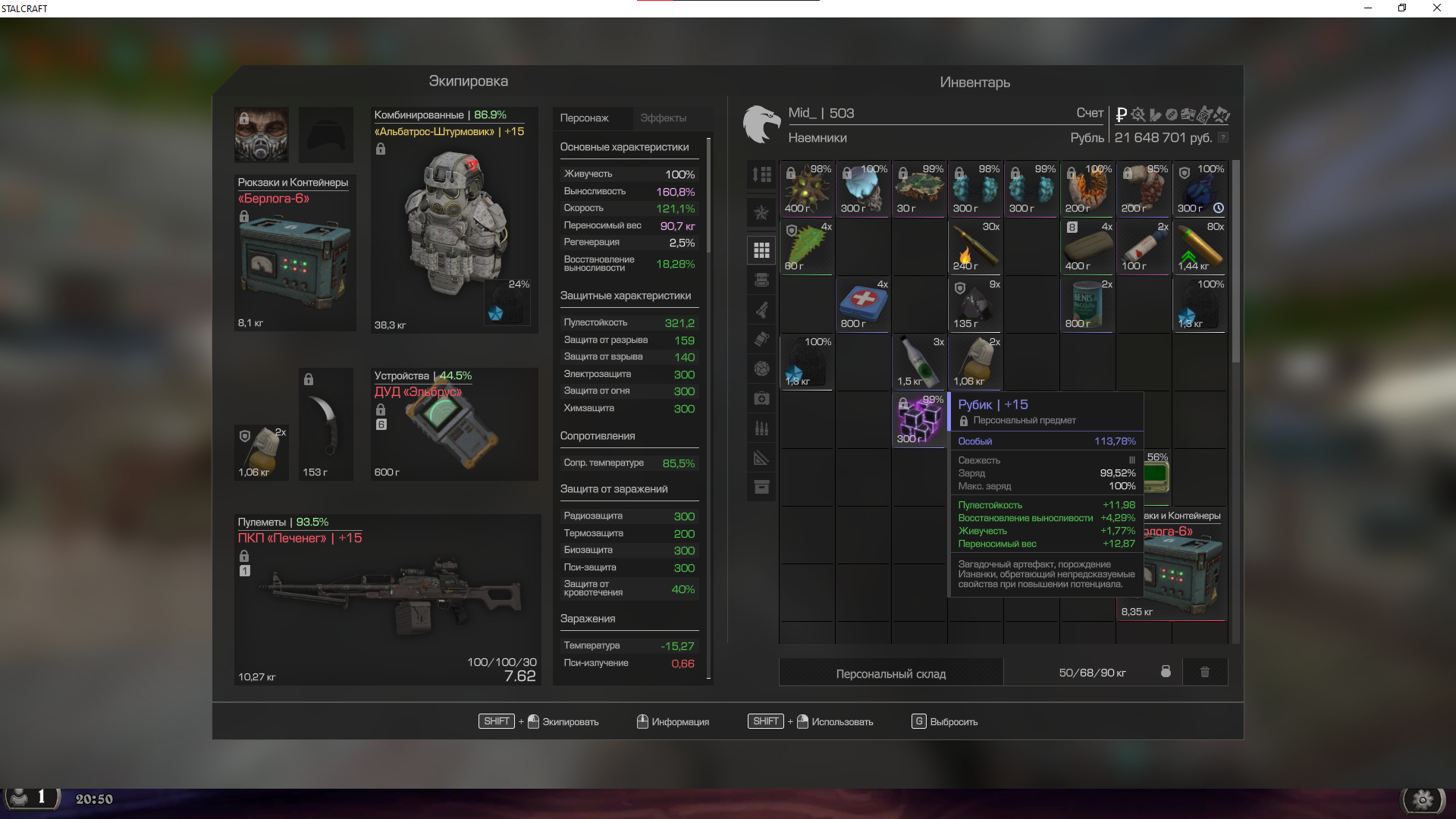Filter inventory by misc box icon
Viewport: 1456px width, 819px height.
[x=761, y=487]
